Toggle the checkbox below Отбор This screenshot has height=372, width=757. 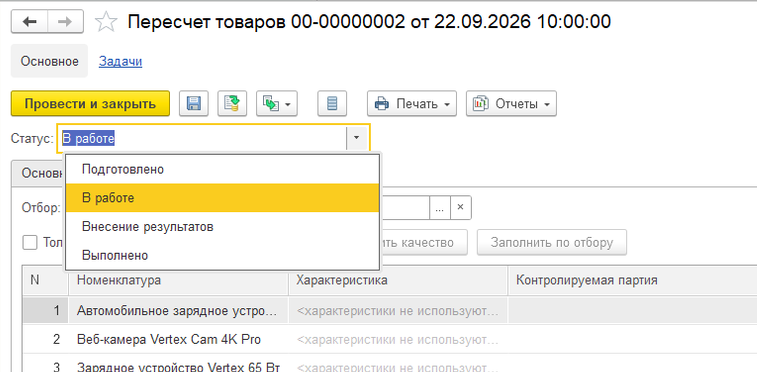(x=30, y=243)
